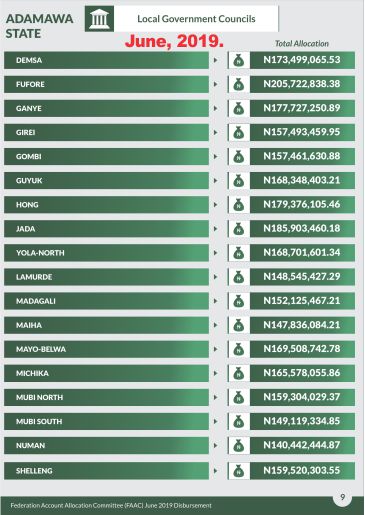
Task: Click money bag icon next to GANYE allocation
Action: (x=239, y=108)
